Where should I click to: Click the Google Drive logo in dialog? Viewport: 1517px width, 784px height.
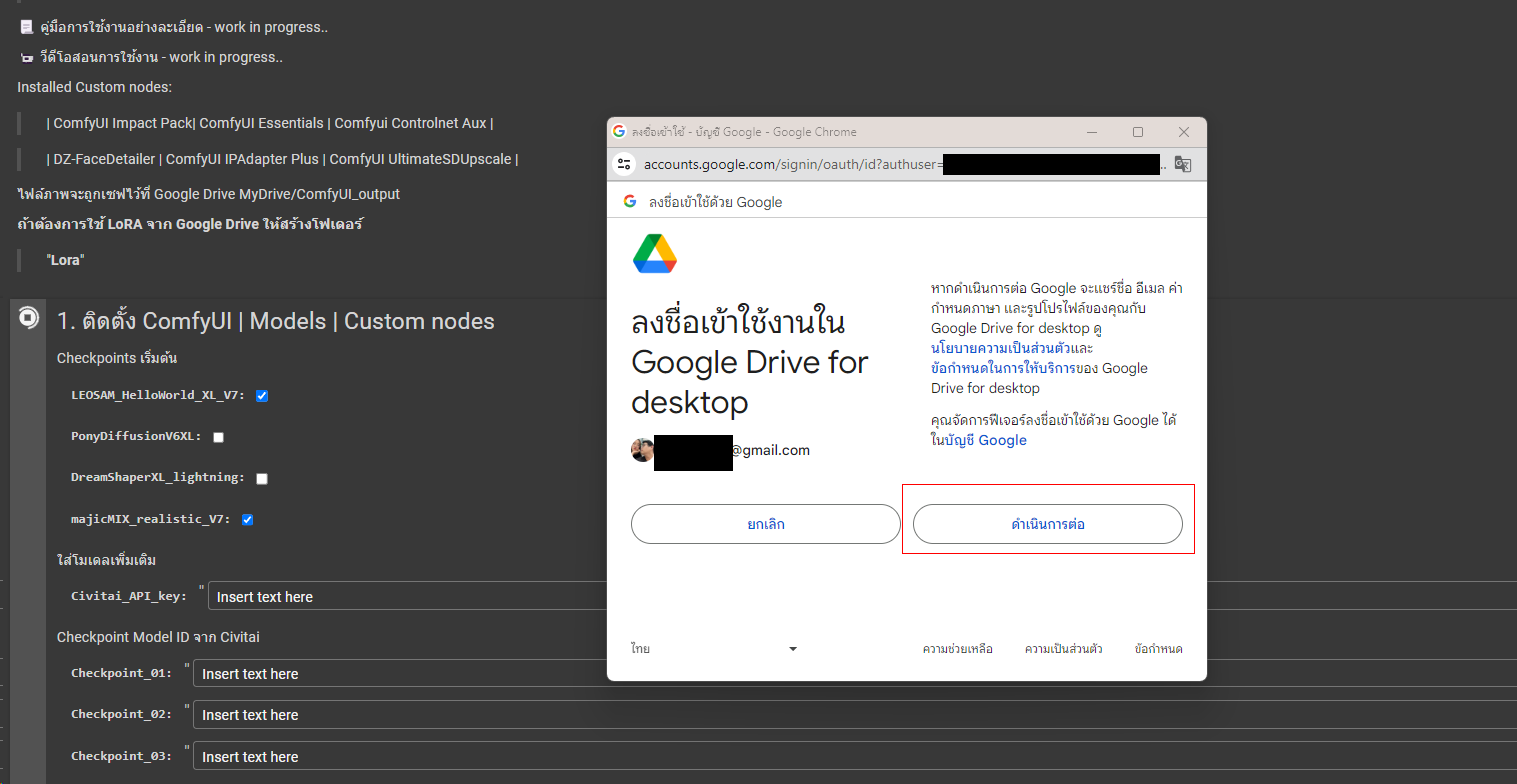(655, 253)
